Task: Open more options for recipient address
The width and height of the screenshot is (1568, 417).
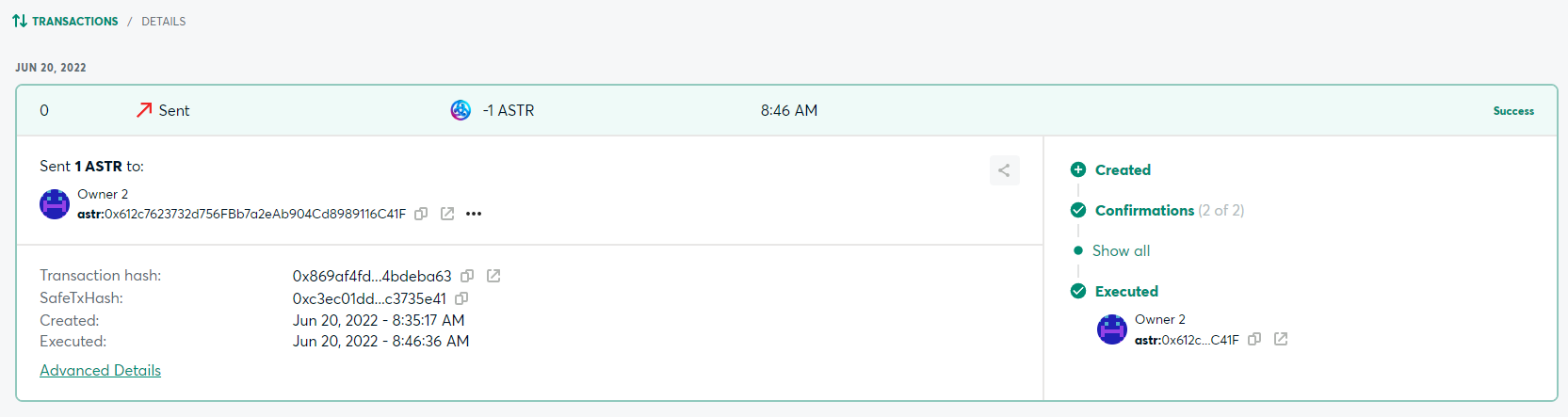Action: tap(474, 214)
